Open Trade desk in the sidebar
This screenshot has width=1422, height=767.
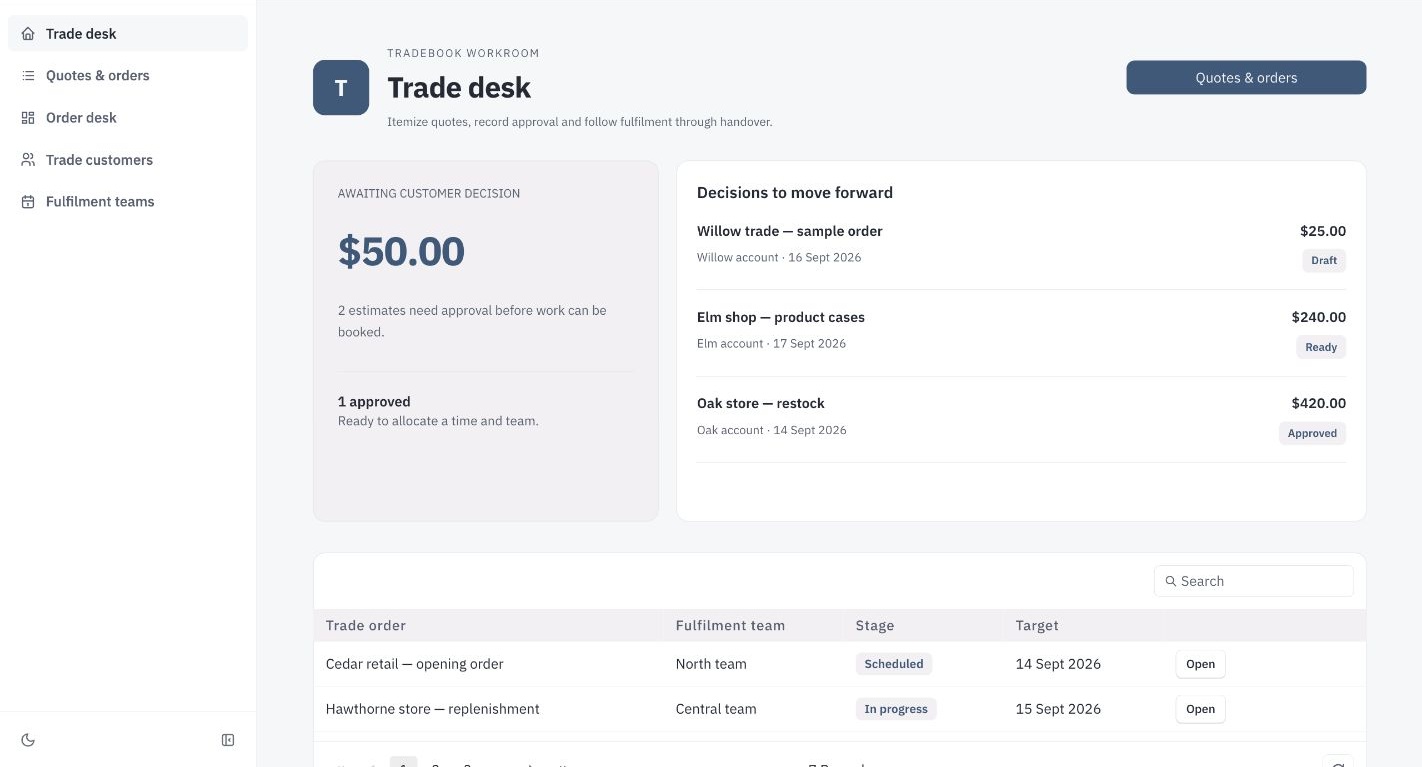[x=128, y=33]
